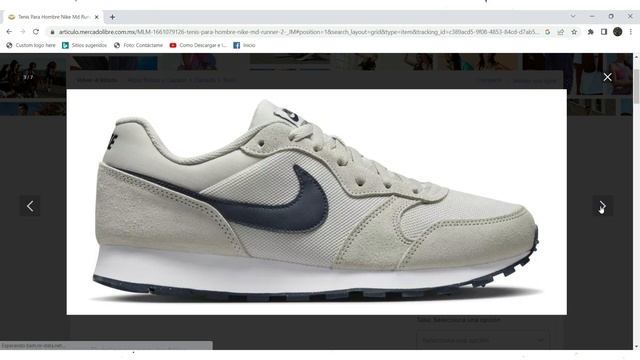Screen dimensions: 640x360
Task: View site lock information icon
Action: 52,32
